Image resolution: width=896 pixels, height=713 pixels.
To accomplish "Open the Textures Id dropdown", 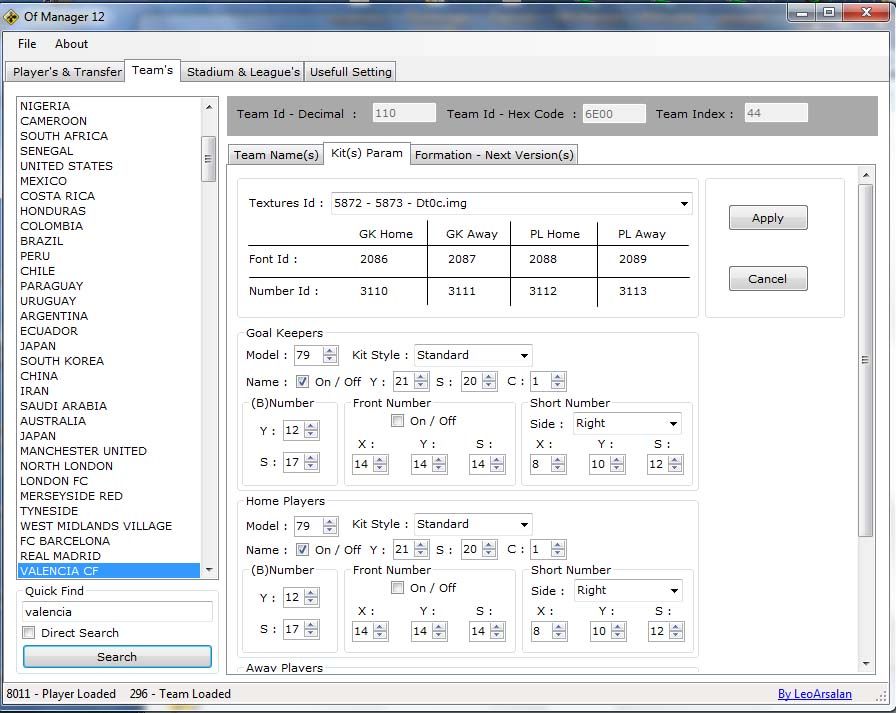I will tap(684, 204).
